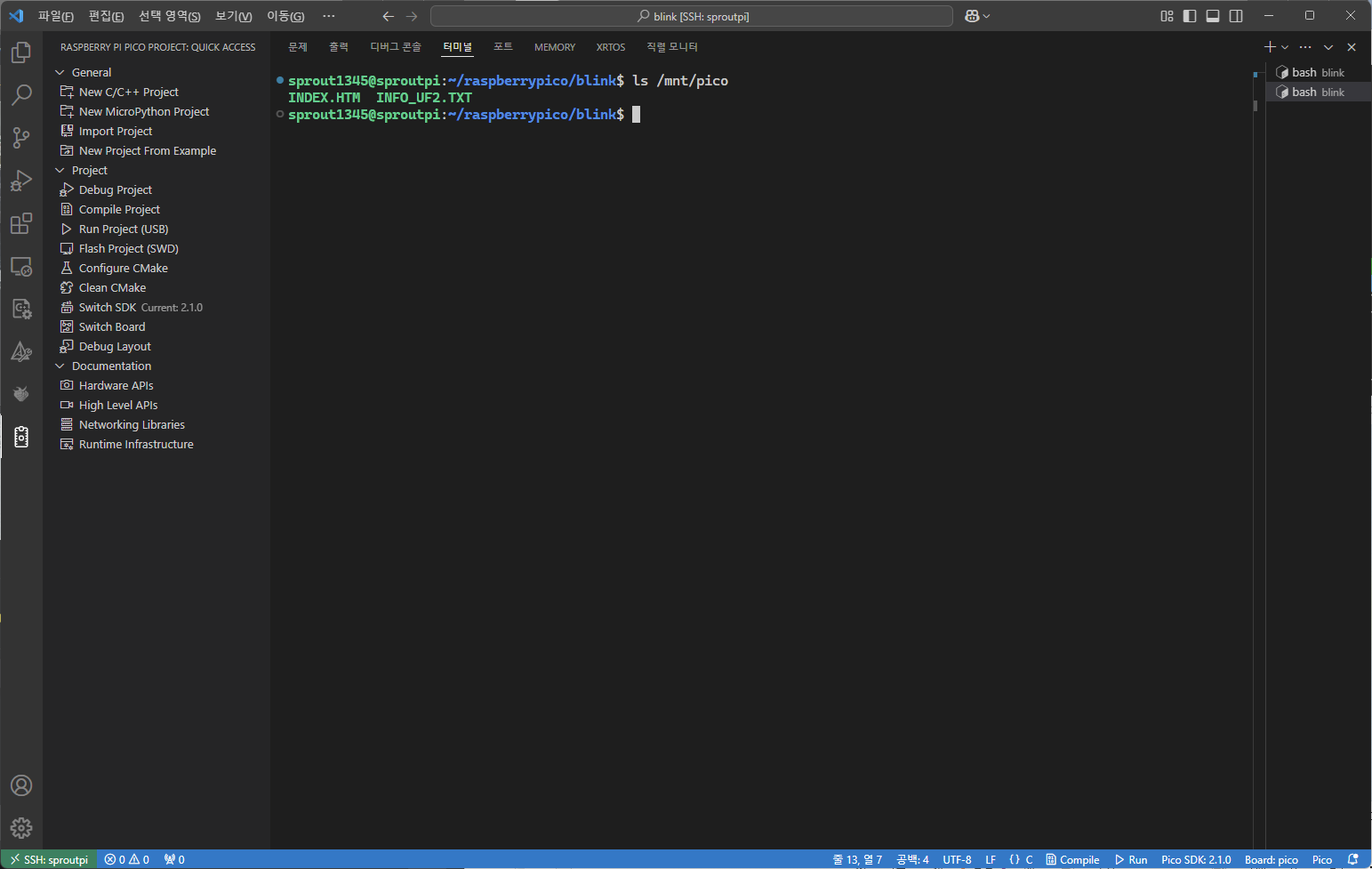Toggle the bottom panel visibility

point(1213,16)
